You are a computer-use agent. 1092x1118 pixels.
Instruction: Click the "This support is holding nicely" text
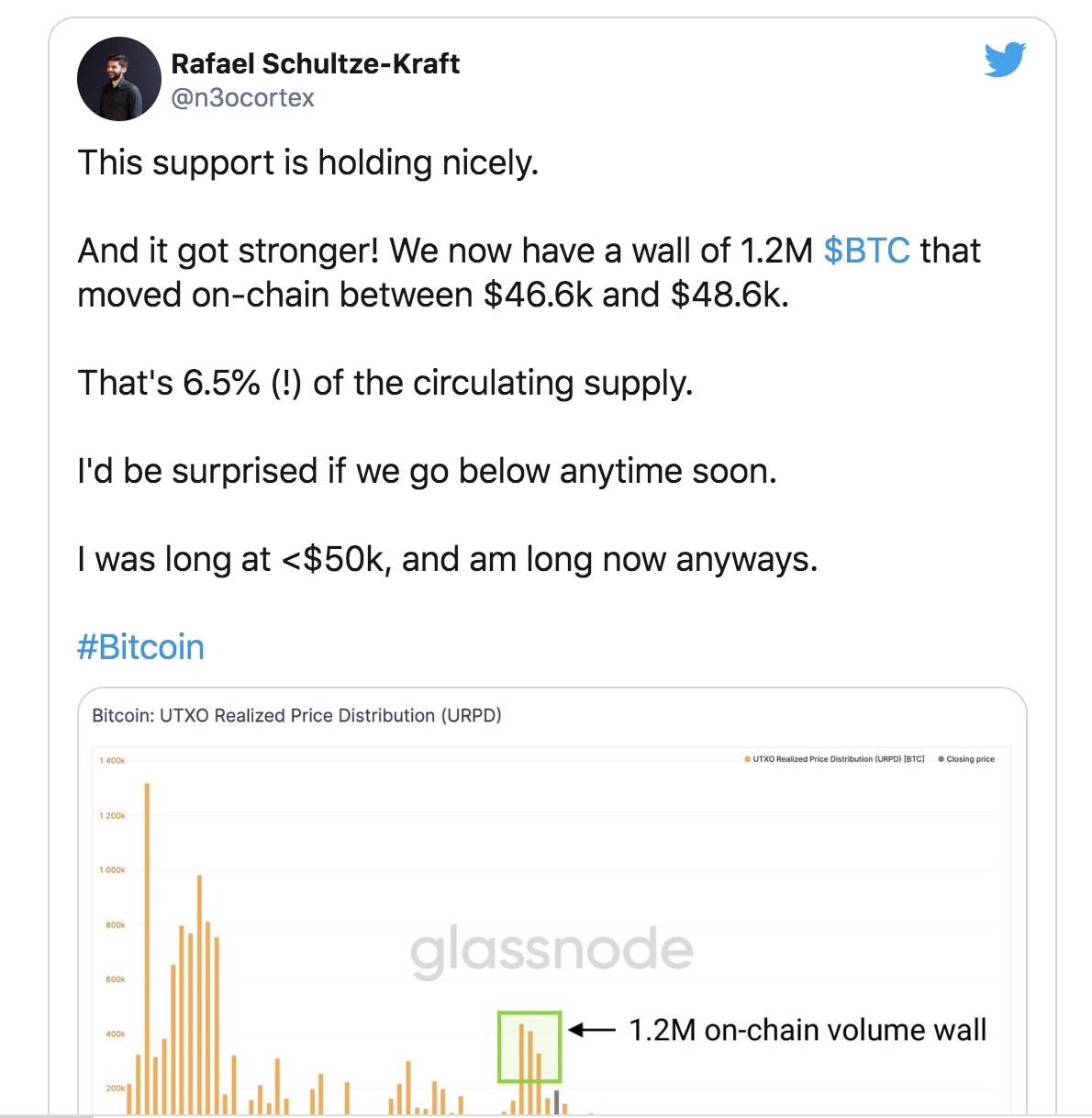[307, 162]
